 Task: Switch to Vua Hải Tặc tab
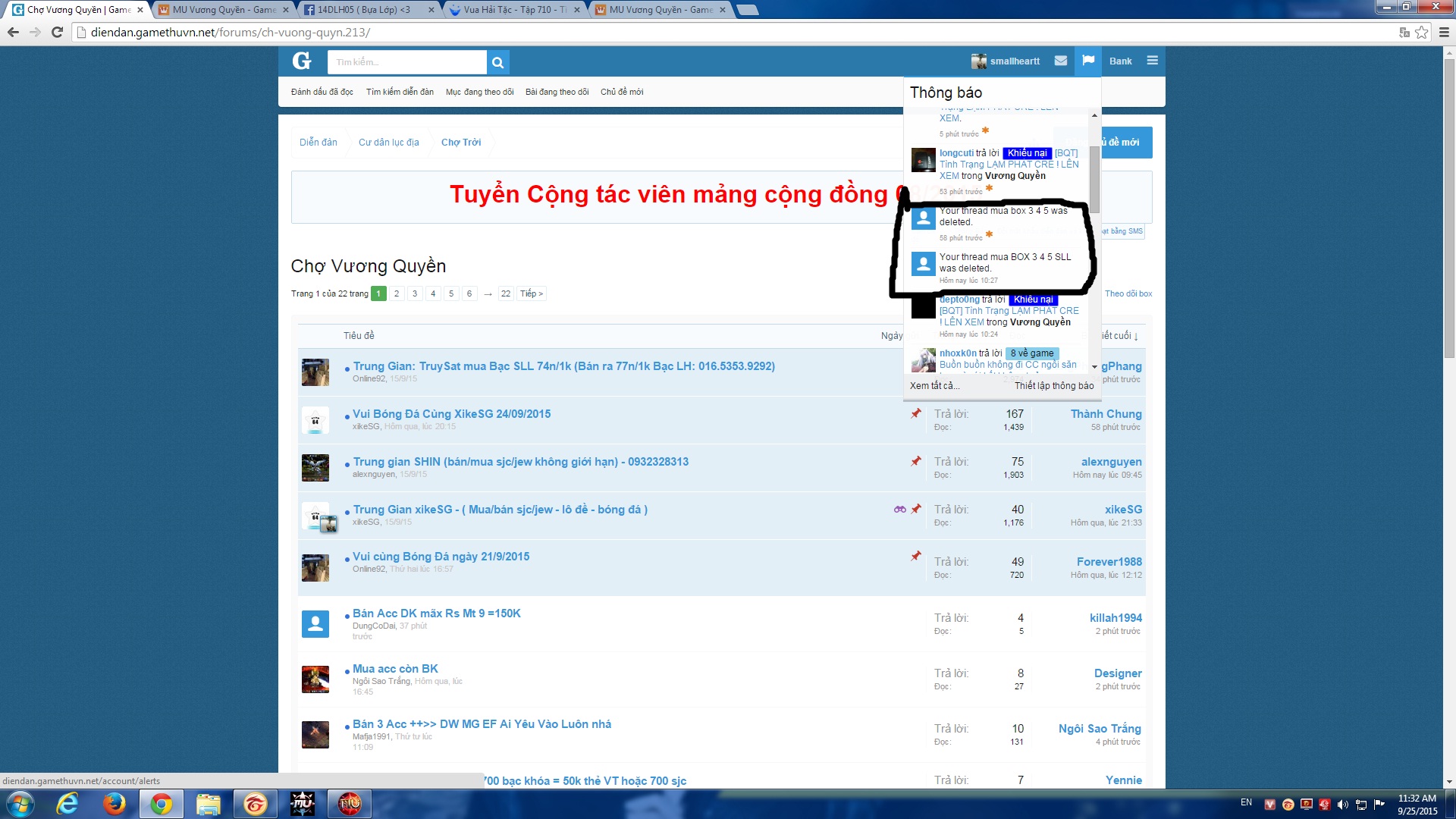tap(516, 10)
